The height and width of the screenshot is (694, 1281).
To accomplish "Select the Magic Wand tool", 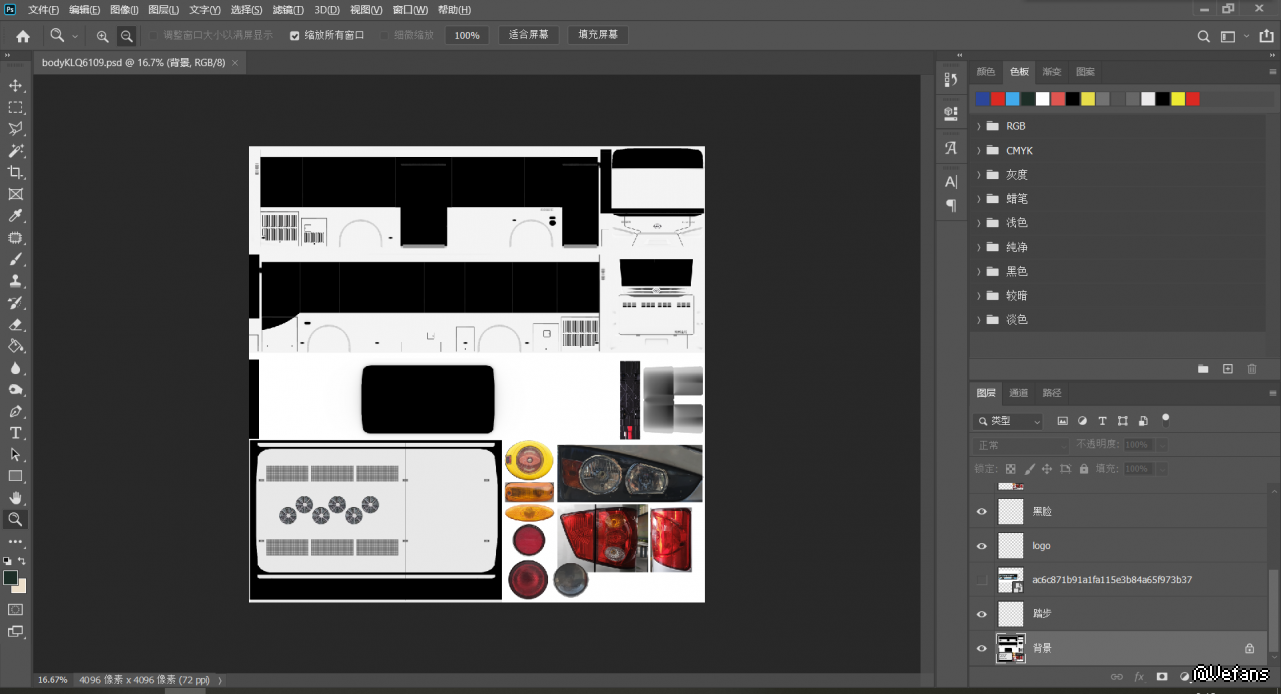I will tap(15, 151).
